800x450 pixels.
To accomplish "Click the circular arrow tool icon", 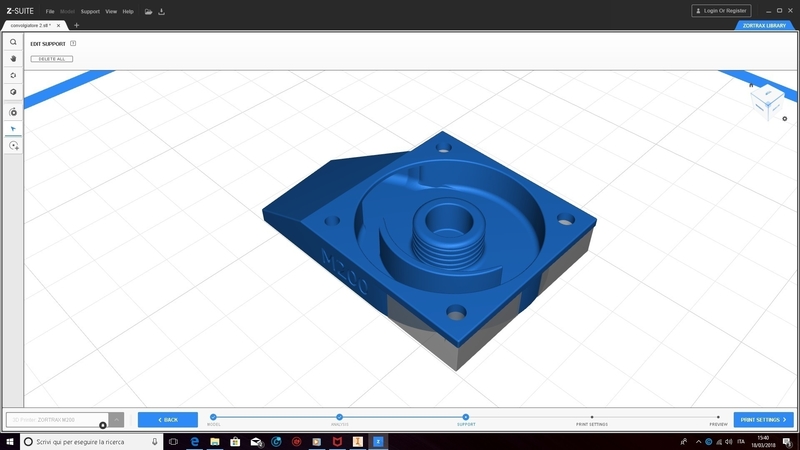I will (x=13, y=112).
